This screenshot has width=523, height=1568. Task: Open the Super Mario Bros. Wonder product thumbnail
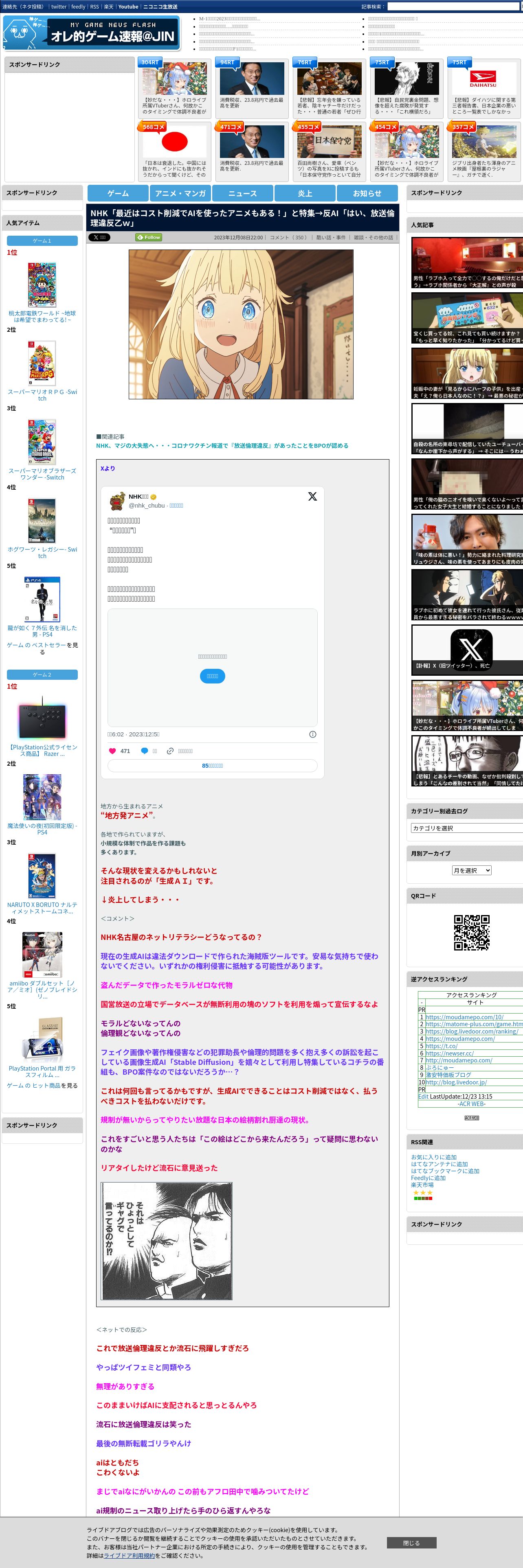[42, 442]
